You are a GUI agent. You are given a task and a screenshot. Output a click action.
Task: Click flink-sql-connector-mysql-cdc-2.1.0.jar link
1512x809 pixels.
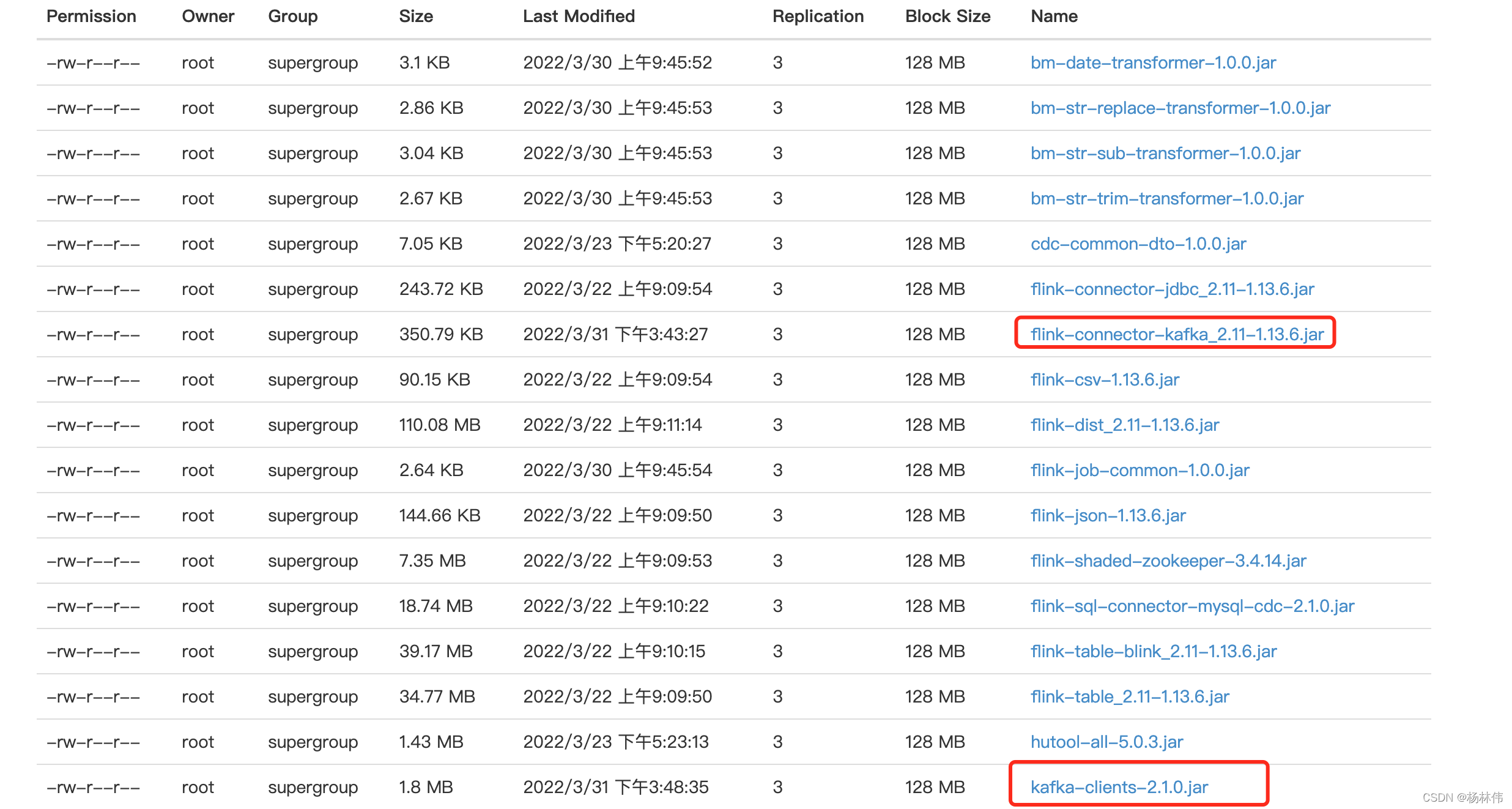pyautogui.click(x=1192, y=606)
